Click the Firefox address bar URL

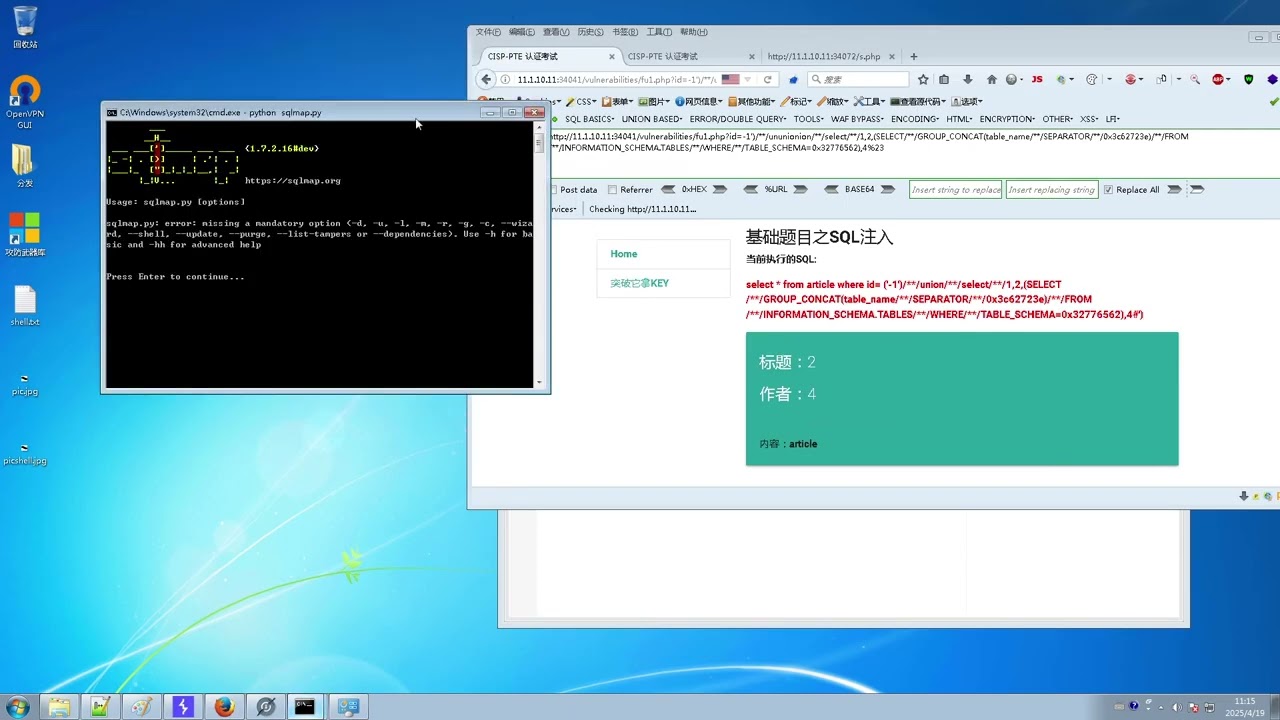coord(615,79)
